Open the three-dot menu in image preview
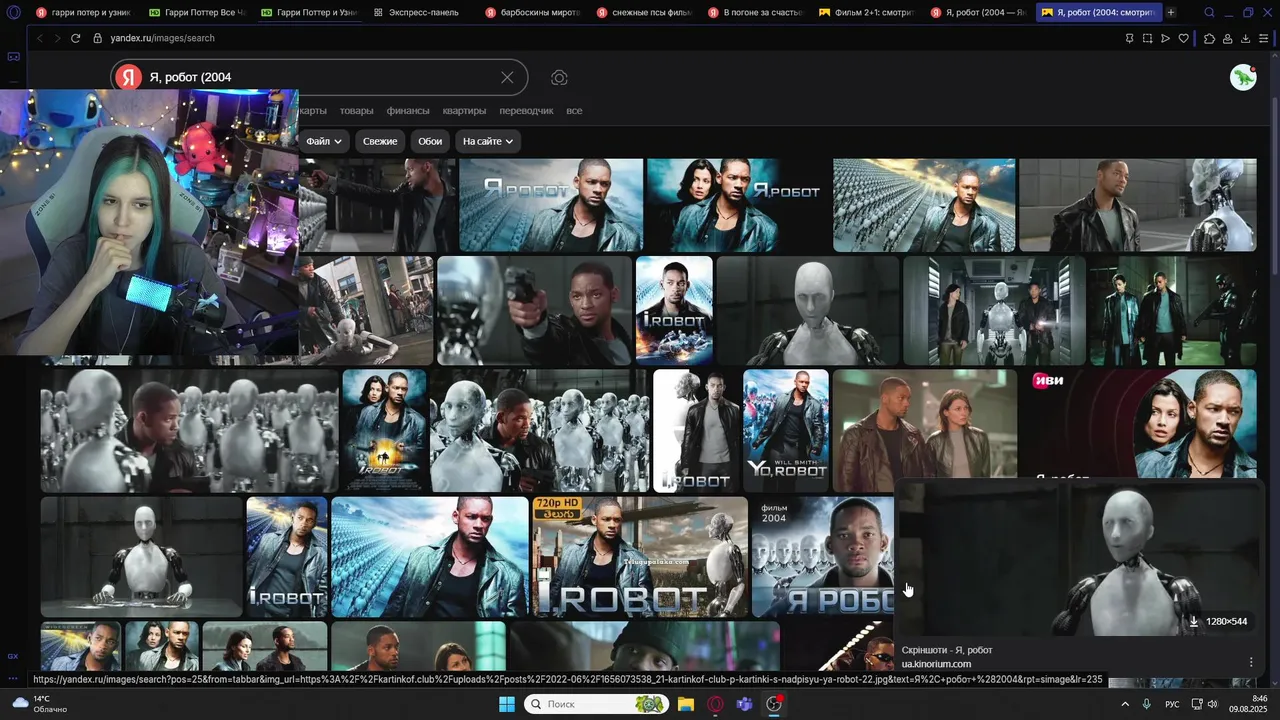 (x=1250, y=662)
